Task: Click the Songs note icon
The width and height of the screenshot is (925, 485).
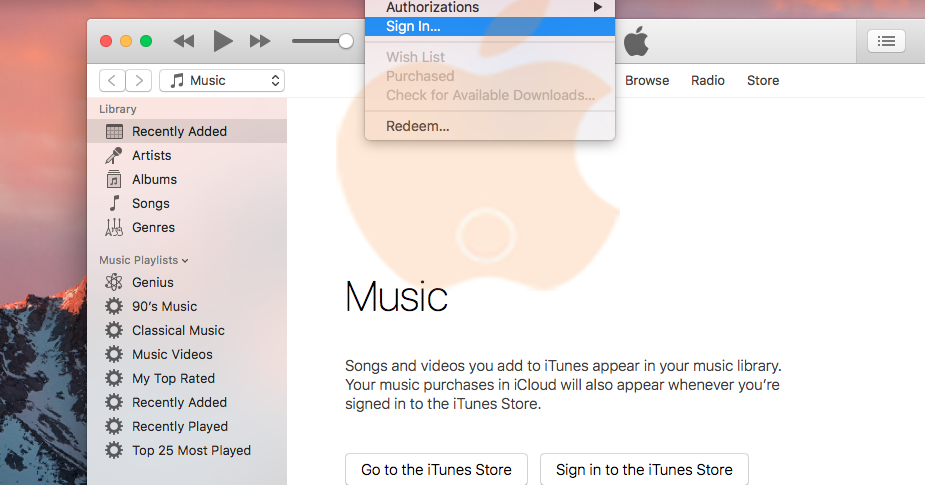Action: point(114,203)
